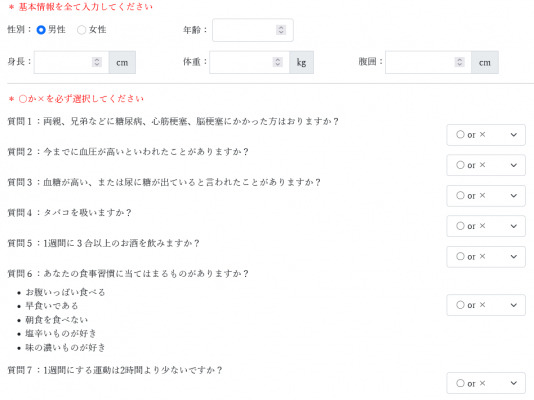The width and height of the screenshot is (534, 400).
Task: Click the 腹囲 input field
Action: click(x=428, y=62)
